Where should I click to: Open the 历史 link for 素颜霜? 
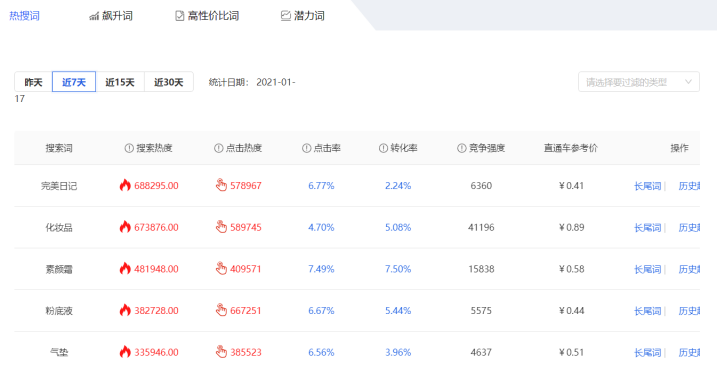click(x=689, y=269)
